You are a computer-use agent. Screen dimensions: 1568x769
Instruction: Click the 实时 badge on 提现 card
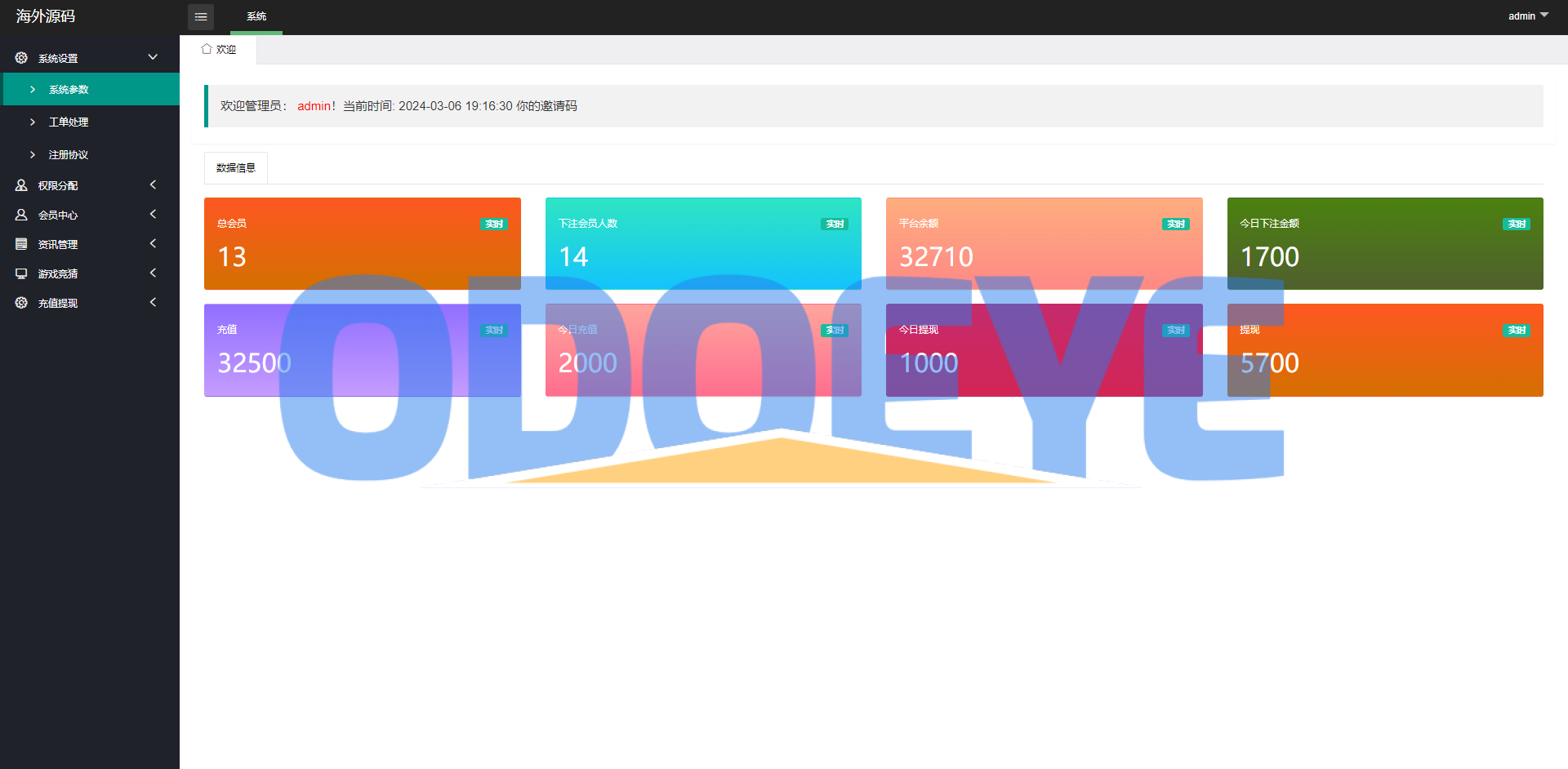pos(1517,330)
